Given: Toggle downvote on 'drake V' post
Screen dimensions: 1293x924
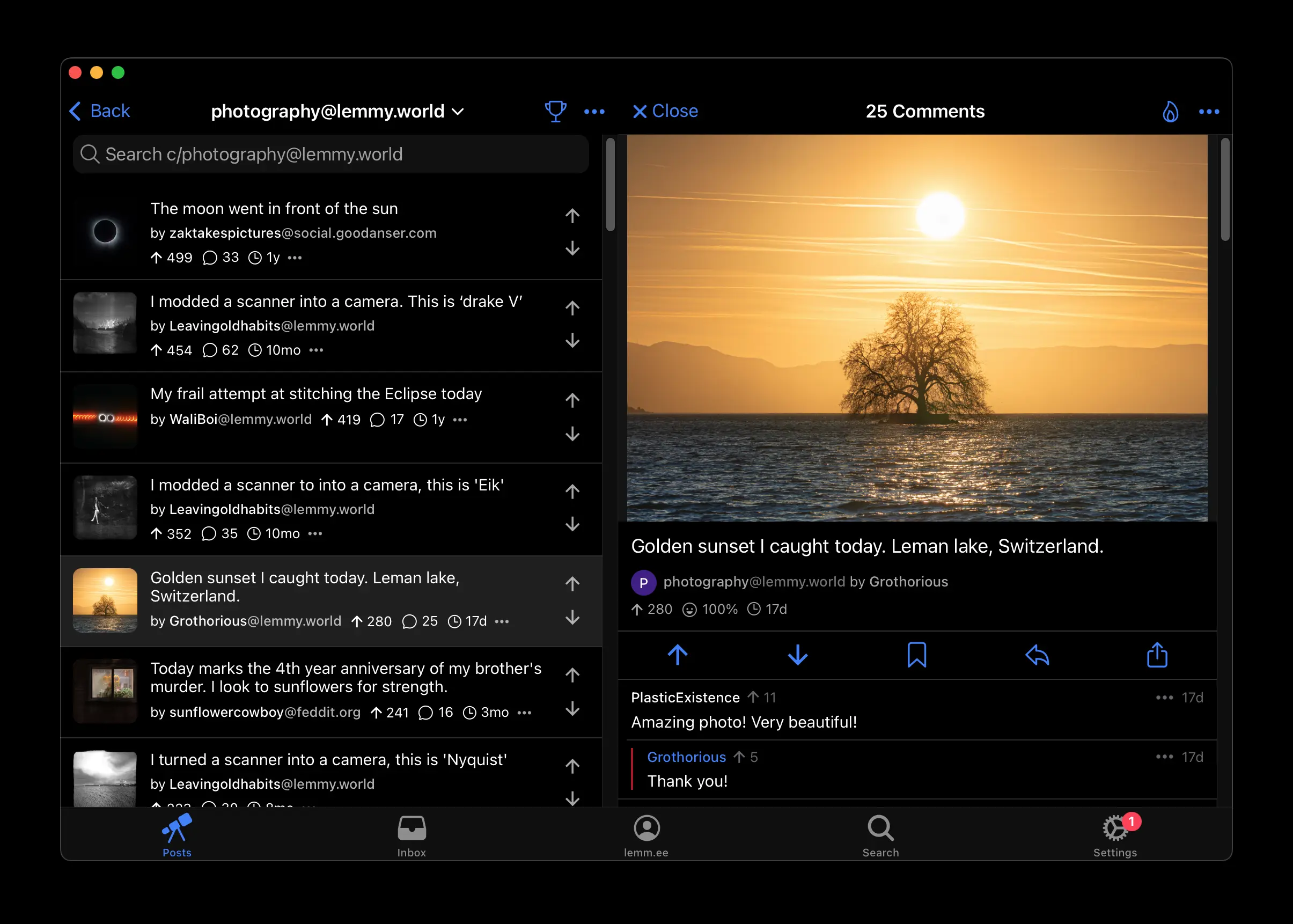Looking at the screenshot, I should [x=572, y=341].
